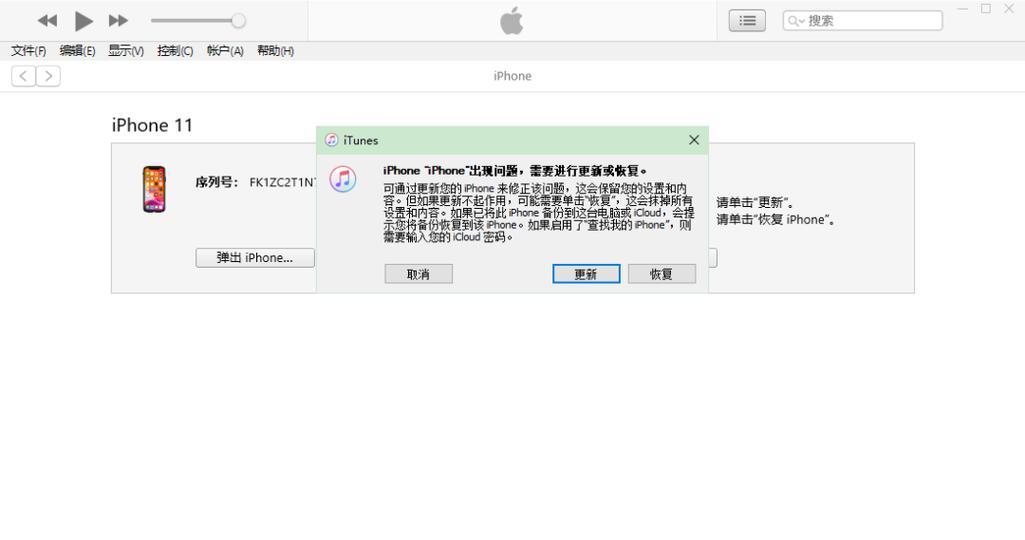The image size is (1025, 540).
Task: Go back with the left arrow button
Action: pyautogui.click(x=24, y=76)
